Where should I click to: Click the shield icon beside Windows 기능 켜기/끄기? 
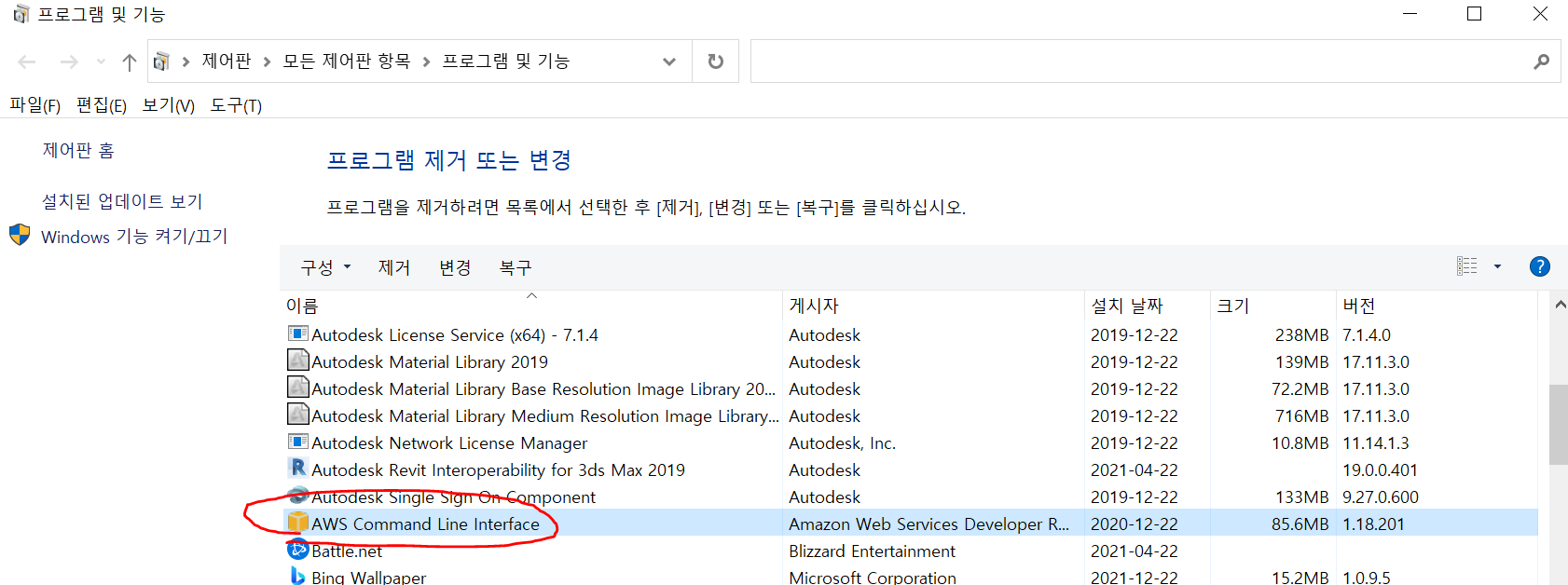(x=20, y=235)
